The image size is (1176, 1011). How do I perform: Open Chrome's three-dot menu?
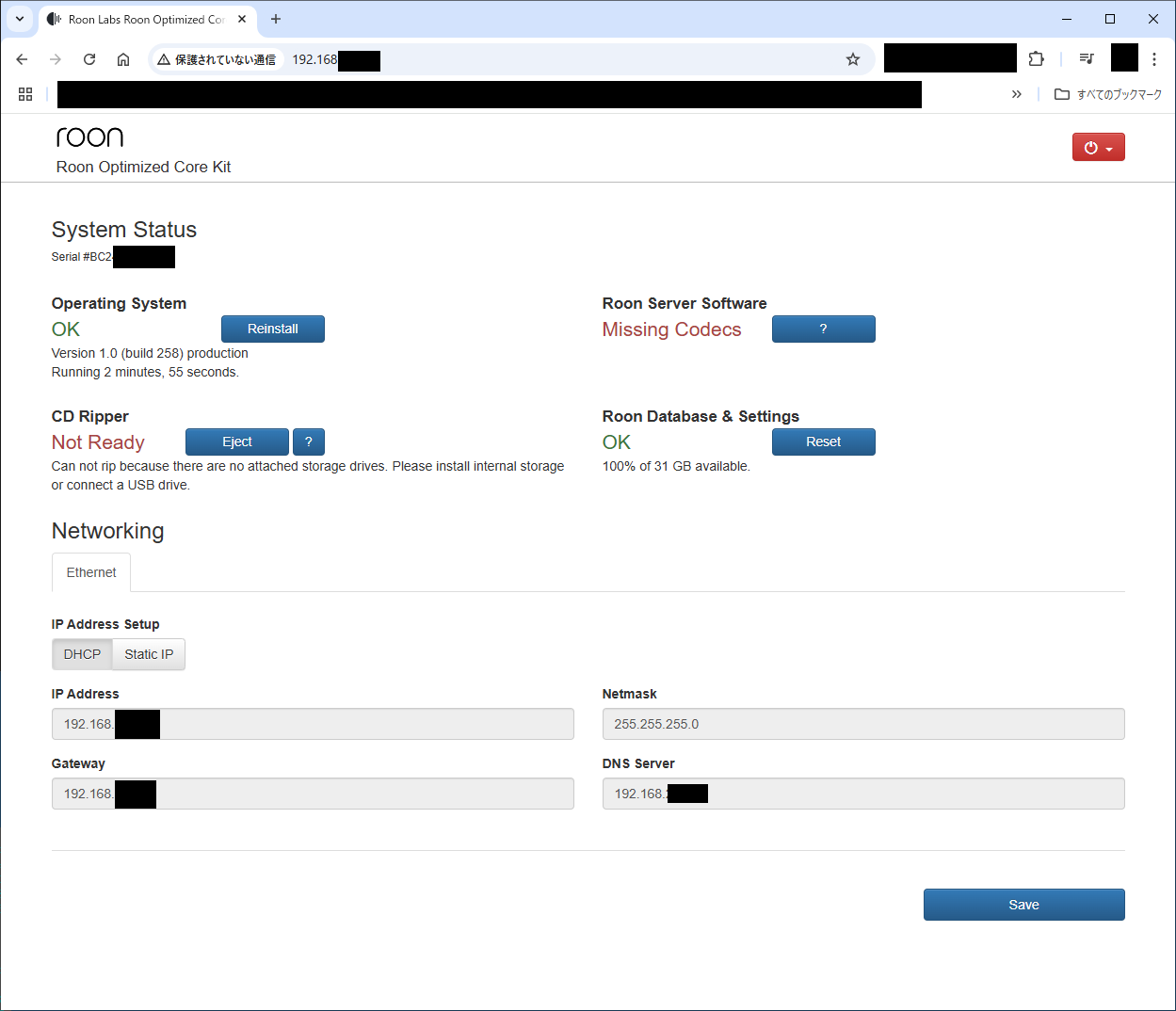click(1154, 58)
